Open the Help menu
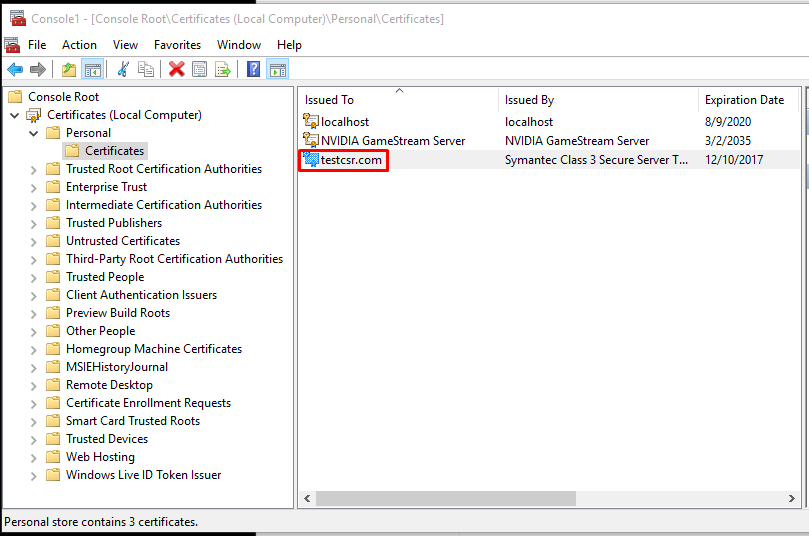This screenshot has height=536, width=809. coord(289,45)
